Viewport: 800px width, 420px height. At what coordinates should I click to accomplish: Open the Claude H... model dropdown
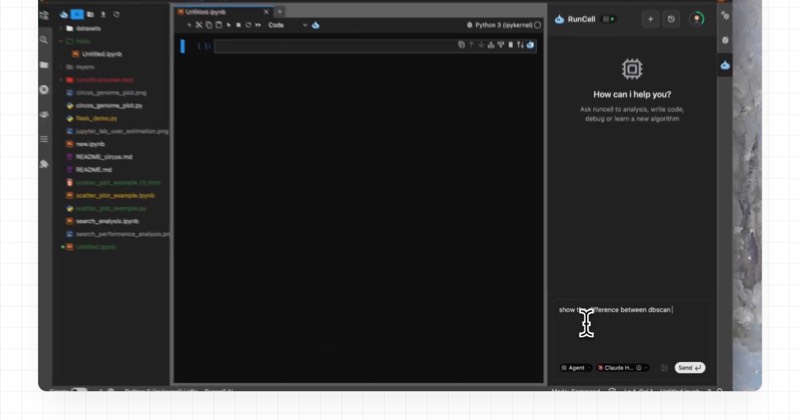[622, 367]
